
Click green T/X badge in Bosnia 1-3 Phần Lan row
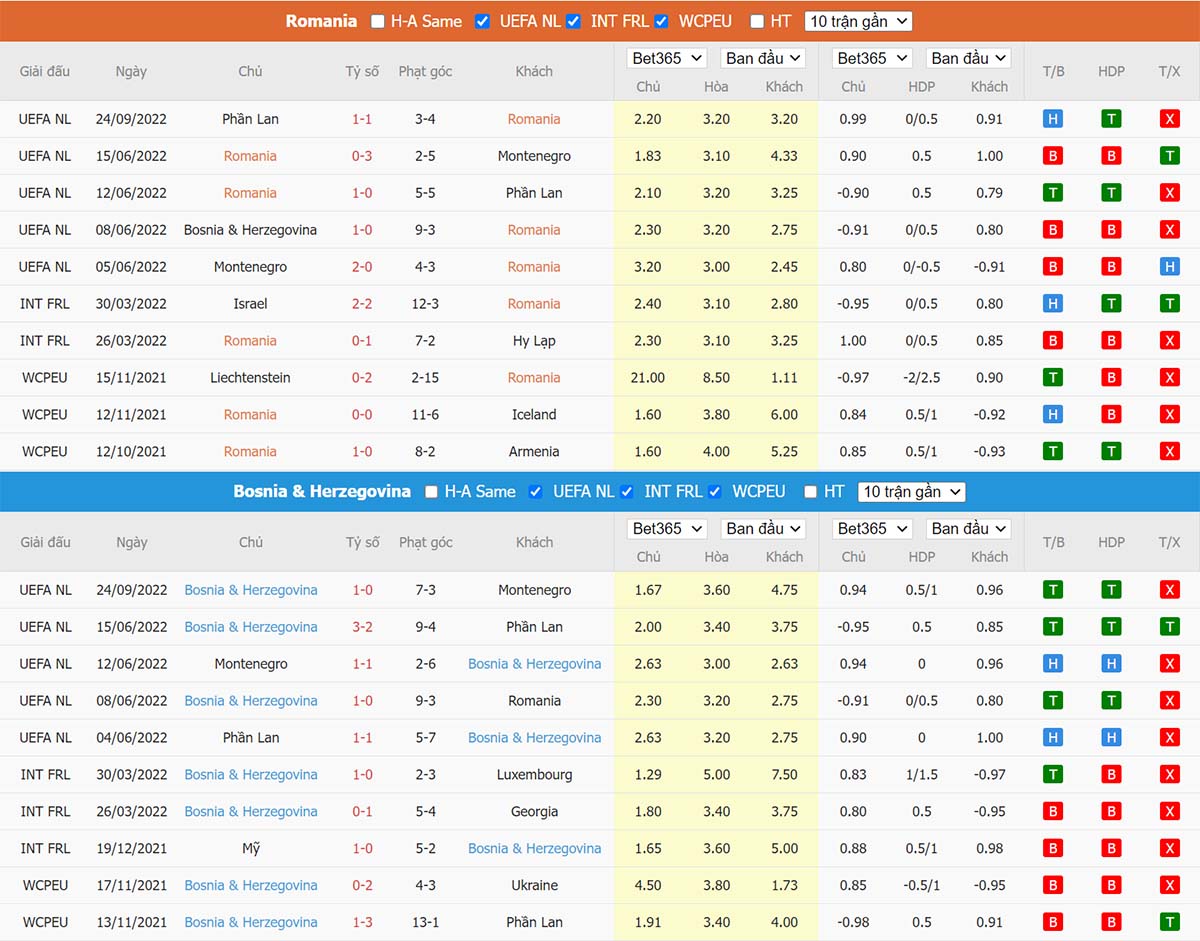coord(1169,923)
